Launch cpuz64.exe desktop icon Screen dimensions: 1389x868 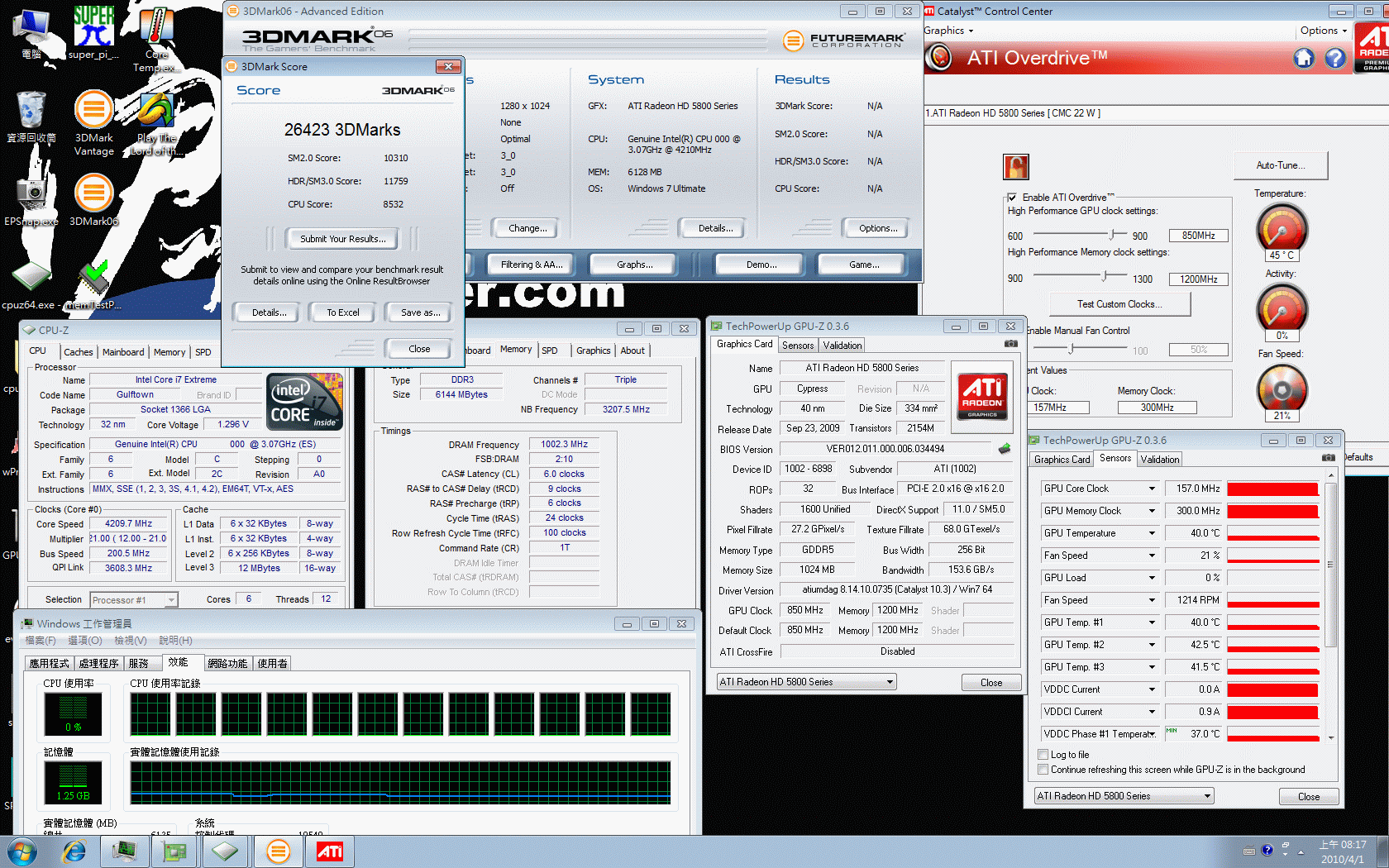click(x=30, y=286)
